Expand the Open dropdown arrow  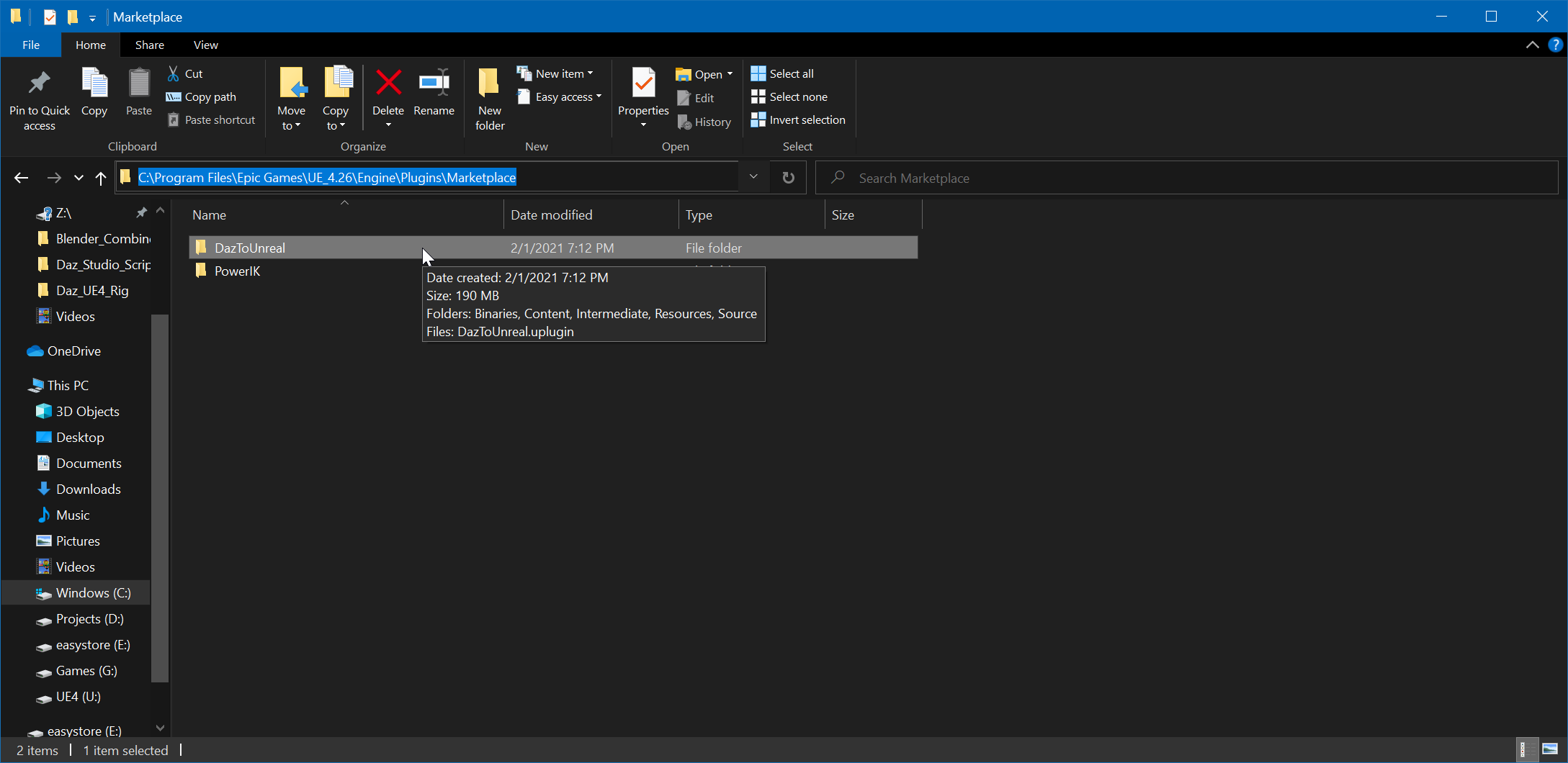coord(730,74)
